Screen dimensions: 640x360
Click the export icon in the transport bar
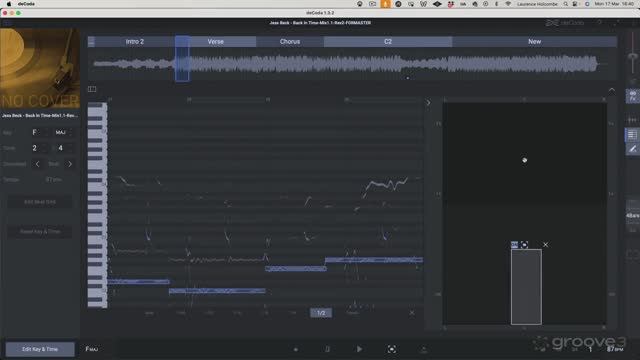point(424,349)
